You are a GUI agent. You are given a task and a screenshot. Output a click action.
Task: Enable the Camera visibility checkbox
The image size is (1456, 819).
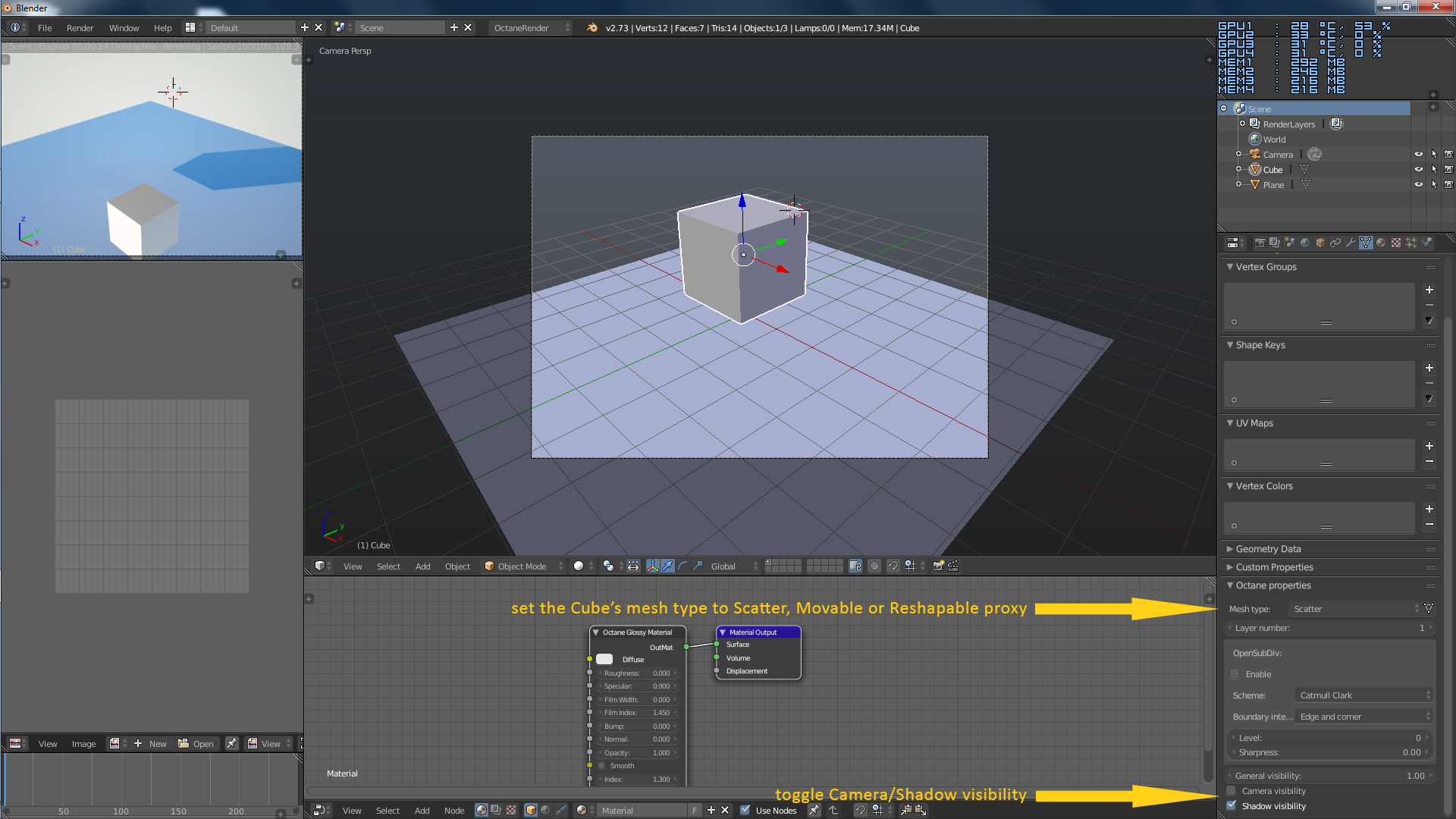pyautogui.click(x=1232, y=791)
